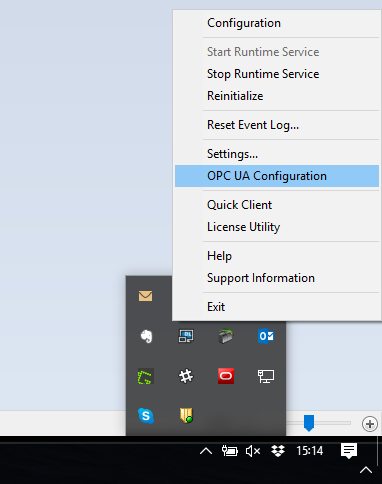Click the green Greenshot tray icon

pos(146,376)
